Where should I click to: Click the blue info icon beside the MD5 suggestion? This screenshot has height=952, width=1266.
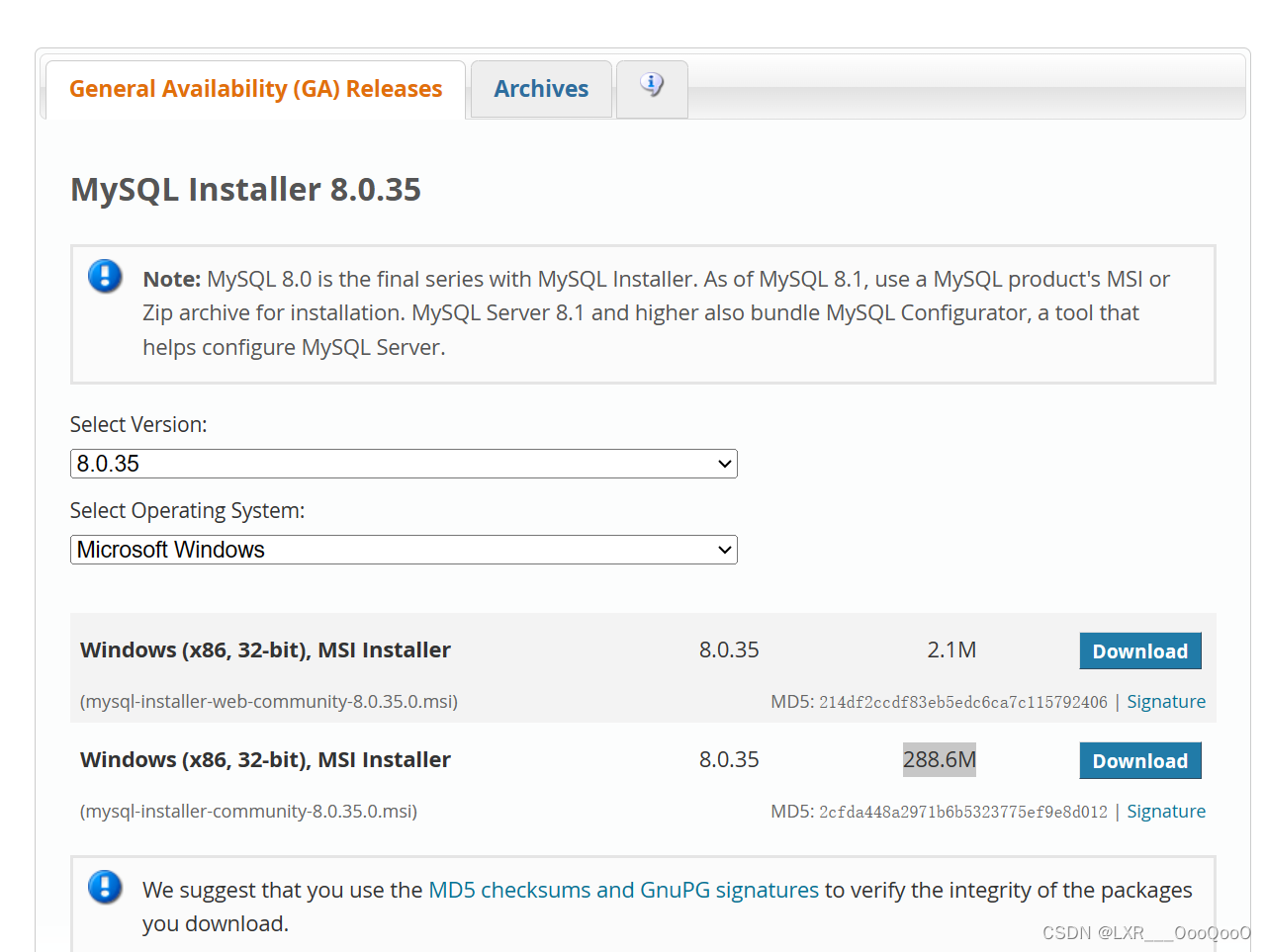(105, 888)
